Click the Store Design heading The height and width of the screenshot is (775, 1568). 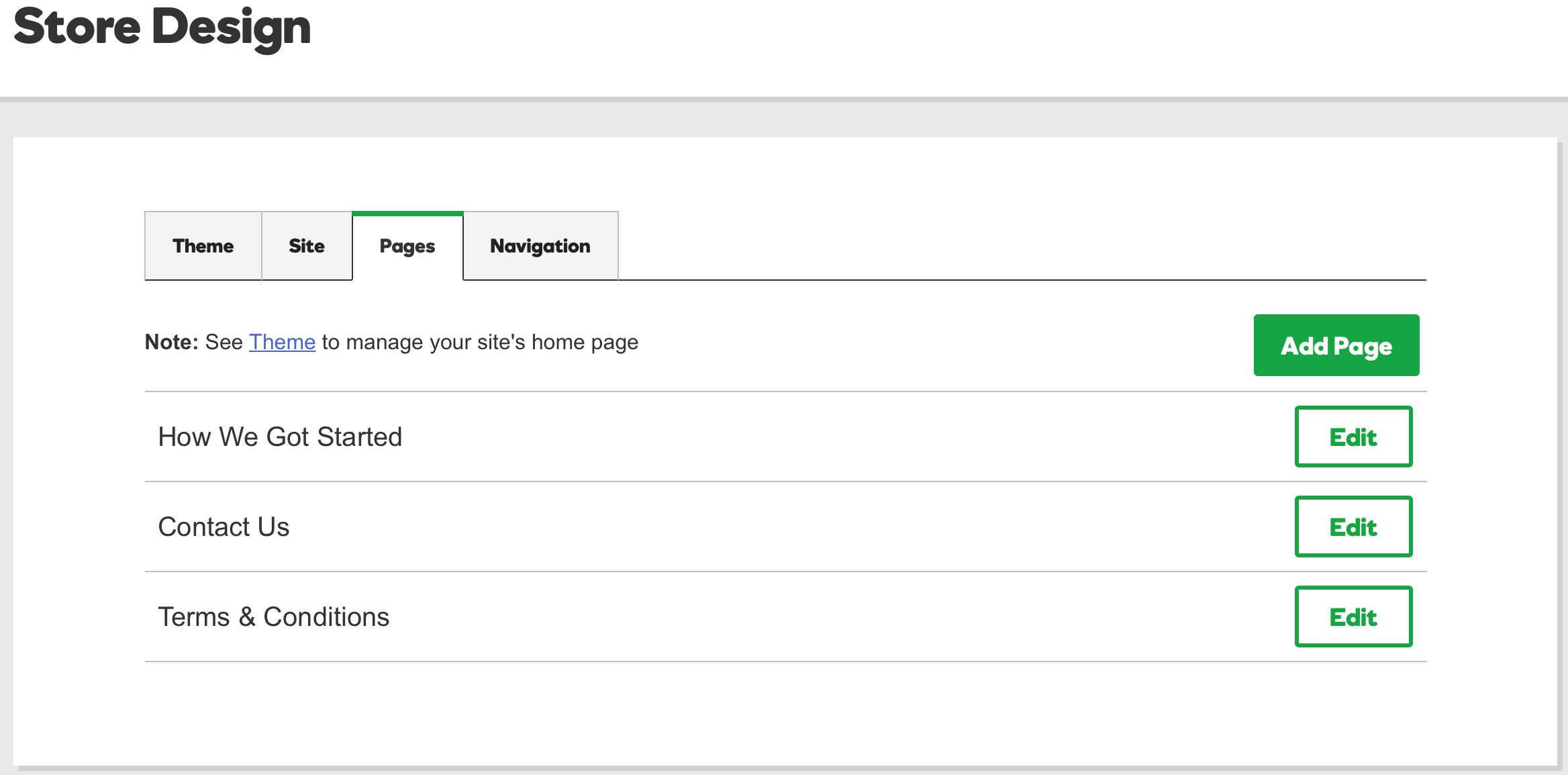(x=162, y=28)
